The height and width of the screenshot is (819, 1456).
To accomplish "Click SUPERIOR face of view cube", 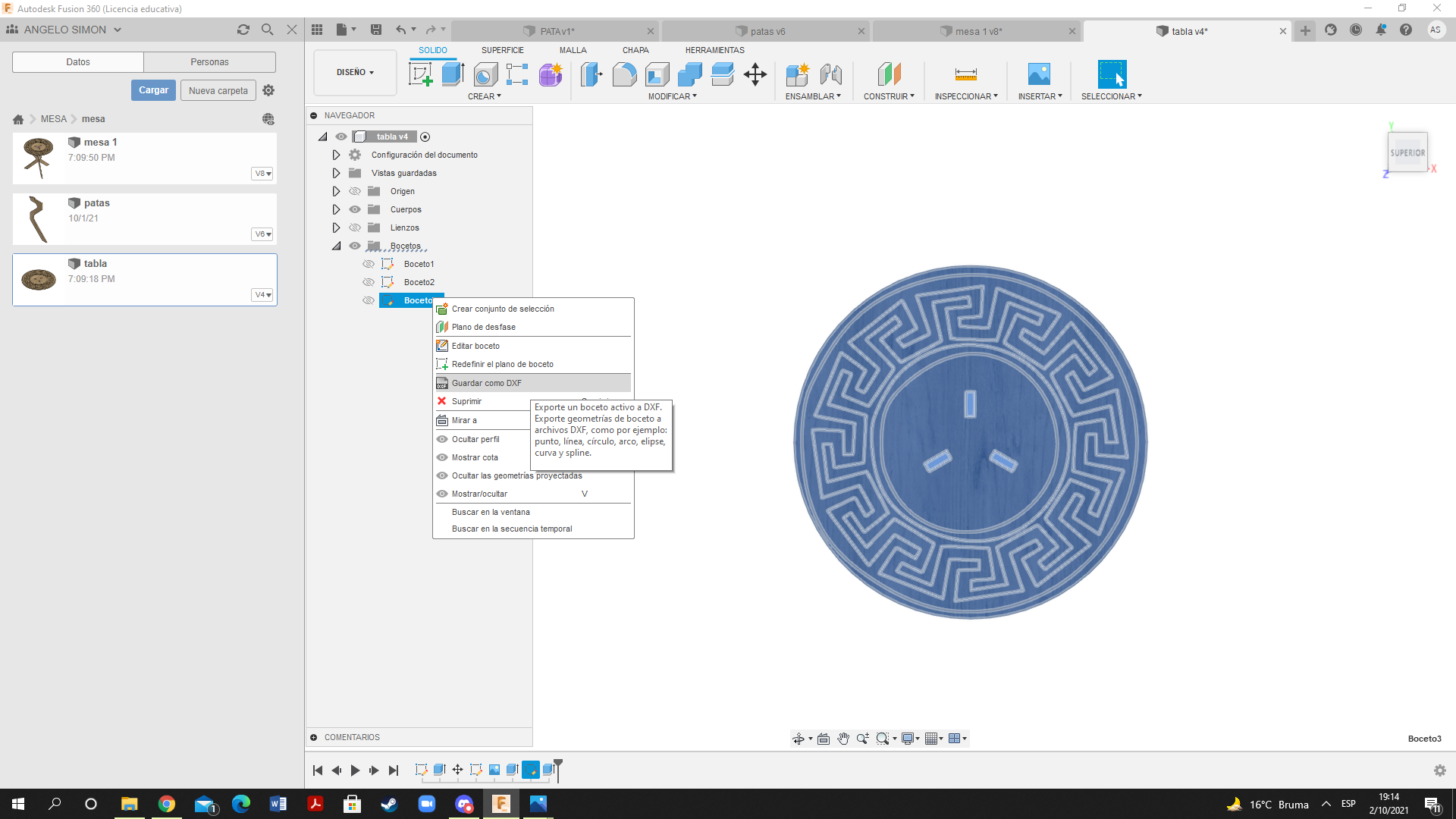I will point(1407,152).
